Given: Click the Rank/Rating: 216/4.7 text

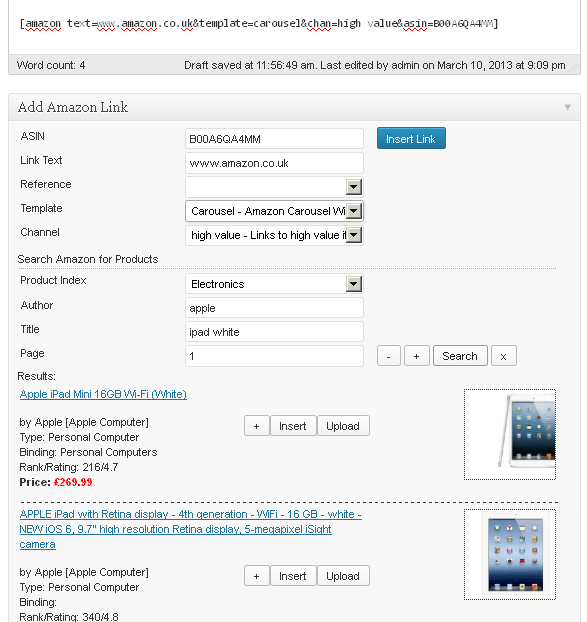Looking at the screenshot, I should (x=69, y=467).
